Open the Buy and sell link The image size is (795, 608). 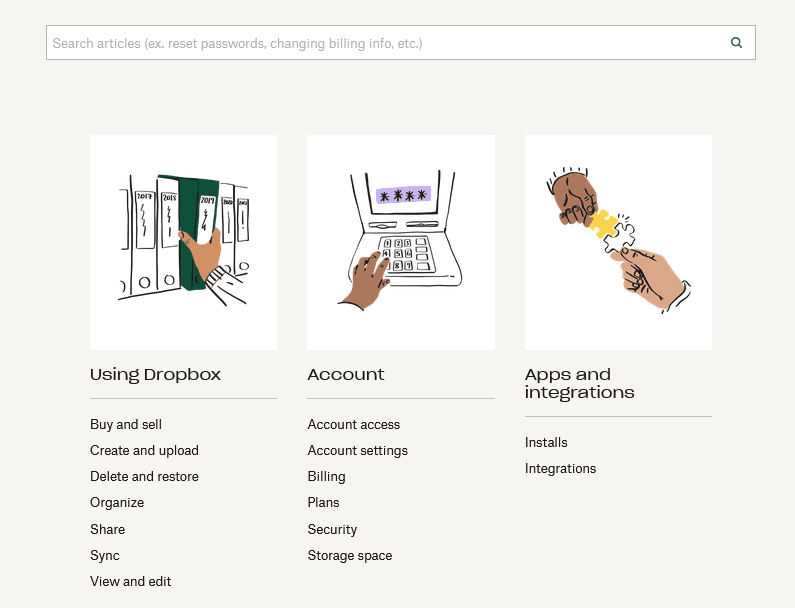point(126,424)
